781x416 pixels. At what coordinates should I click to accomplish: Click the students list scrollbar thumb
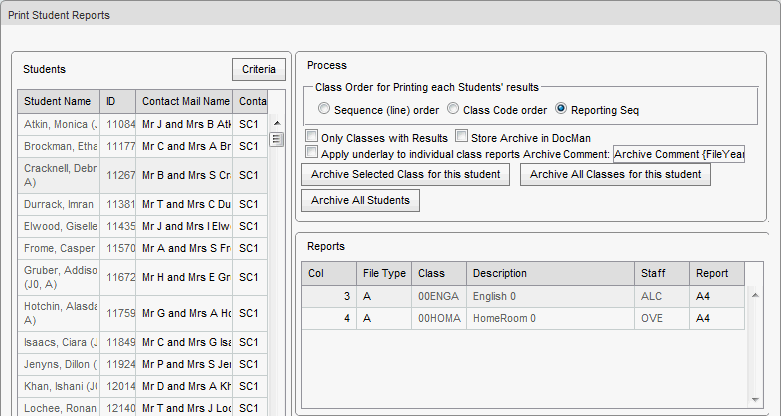point(277,139)
